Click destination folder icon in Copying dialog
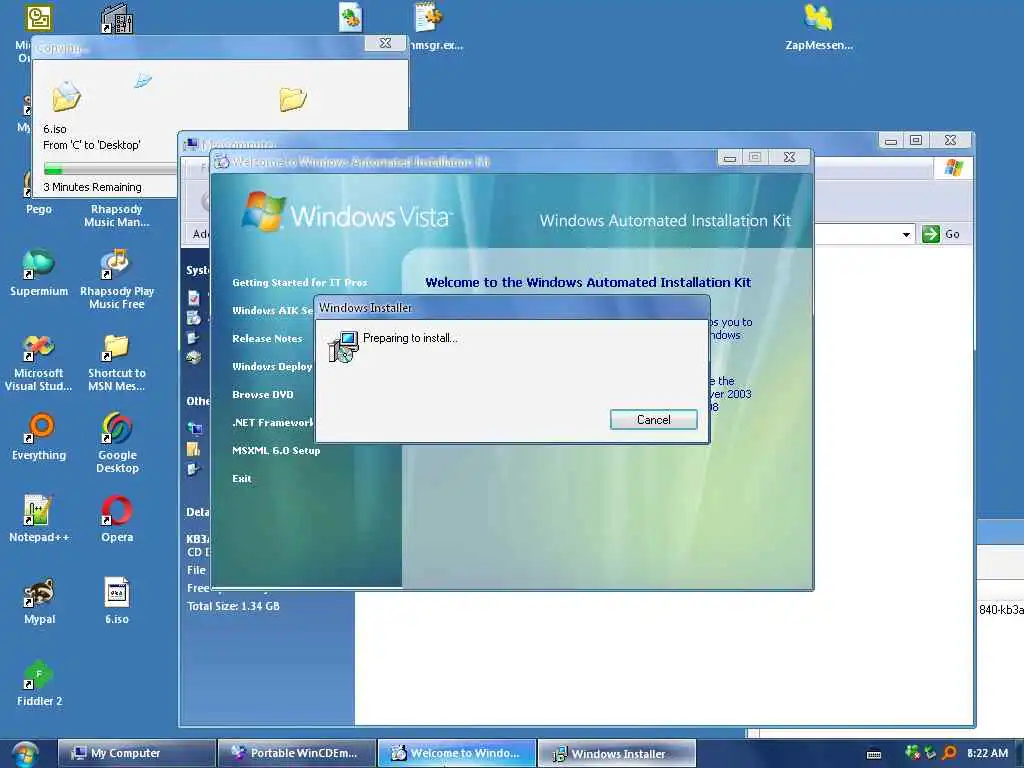The width and height of the screenshot is (1024, 768). [293, 99]
